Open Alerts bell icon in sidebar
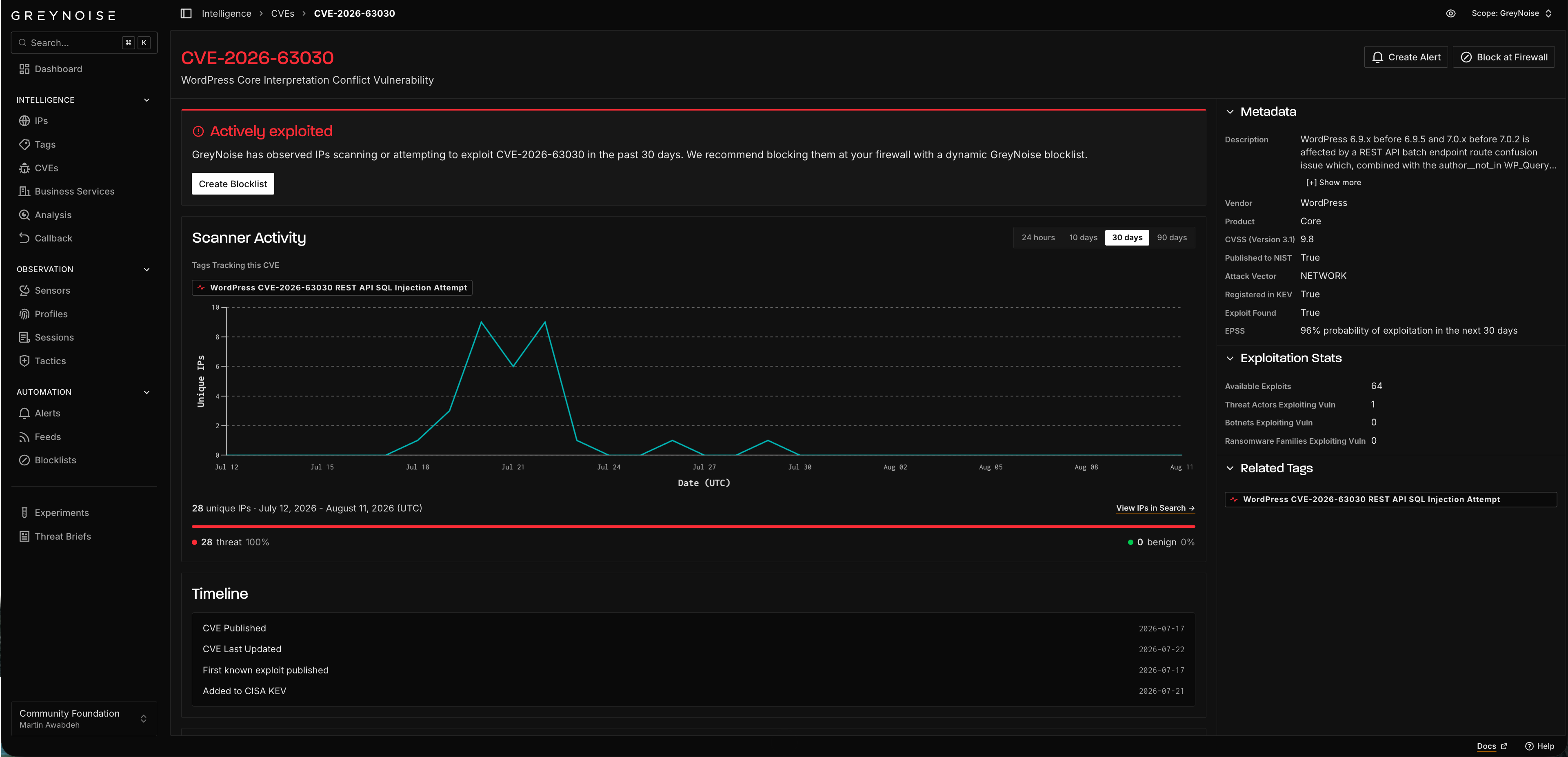Screen dimensions: 1568x757 coord(24,413)
